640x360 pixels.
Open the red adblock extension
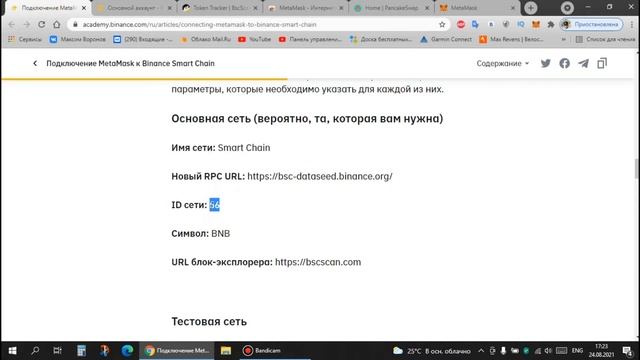[461, 24]
